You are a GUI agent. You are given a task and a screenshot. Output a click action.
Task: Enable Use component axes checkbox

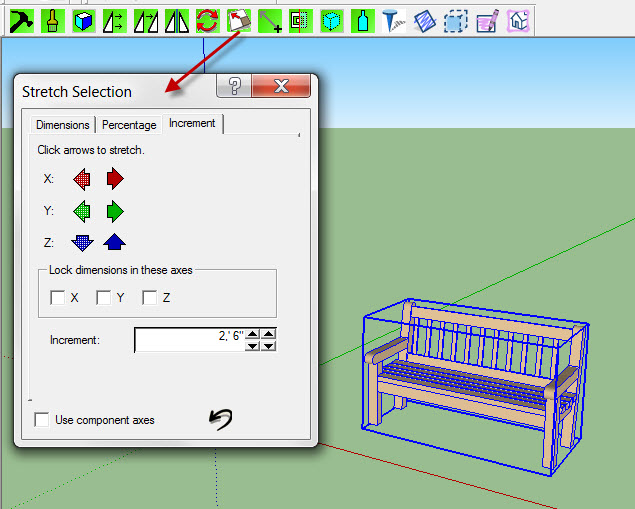click(x=42, y=420)
